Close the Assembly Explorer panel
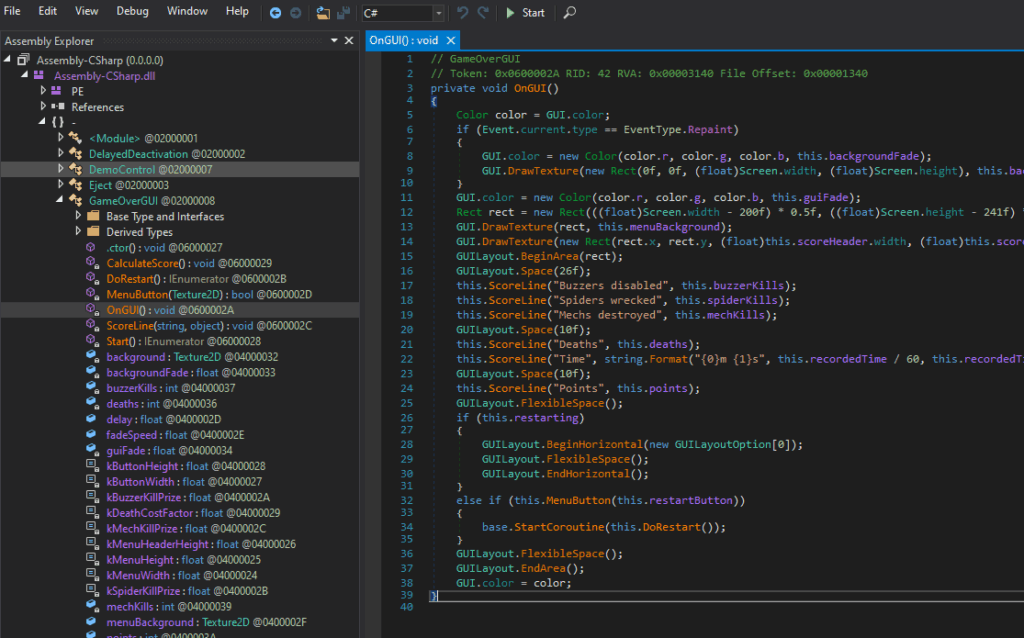1024x638 pixels. [349, 41]
